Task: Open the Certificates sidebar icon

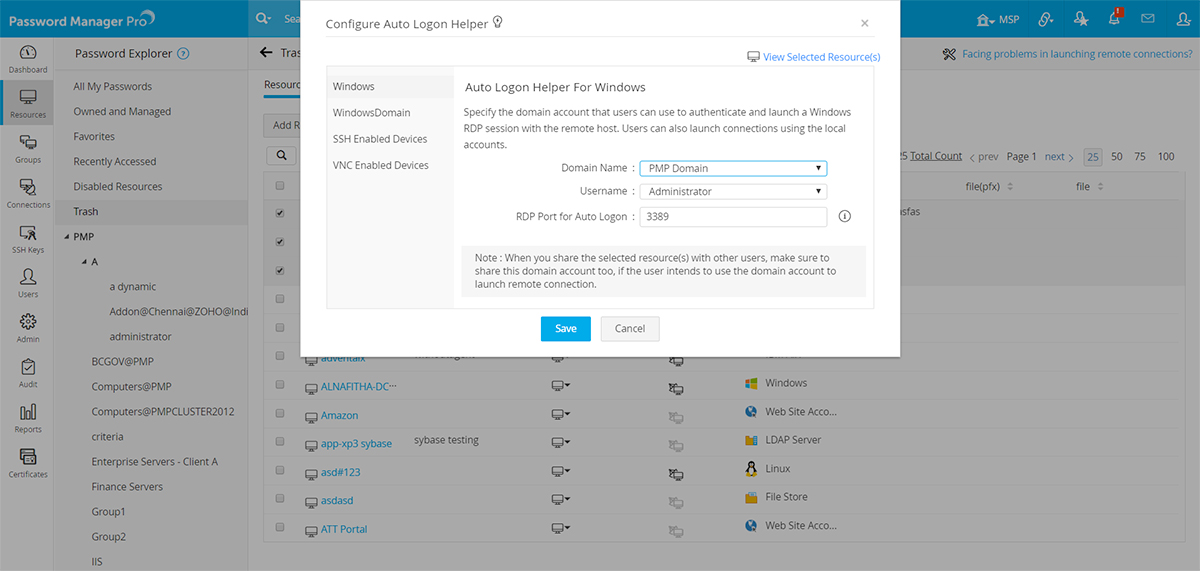Action: pyautogui.click(x=28, y=461)
